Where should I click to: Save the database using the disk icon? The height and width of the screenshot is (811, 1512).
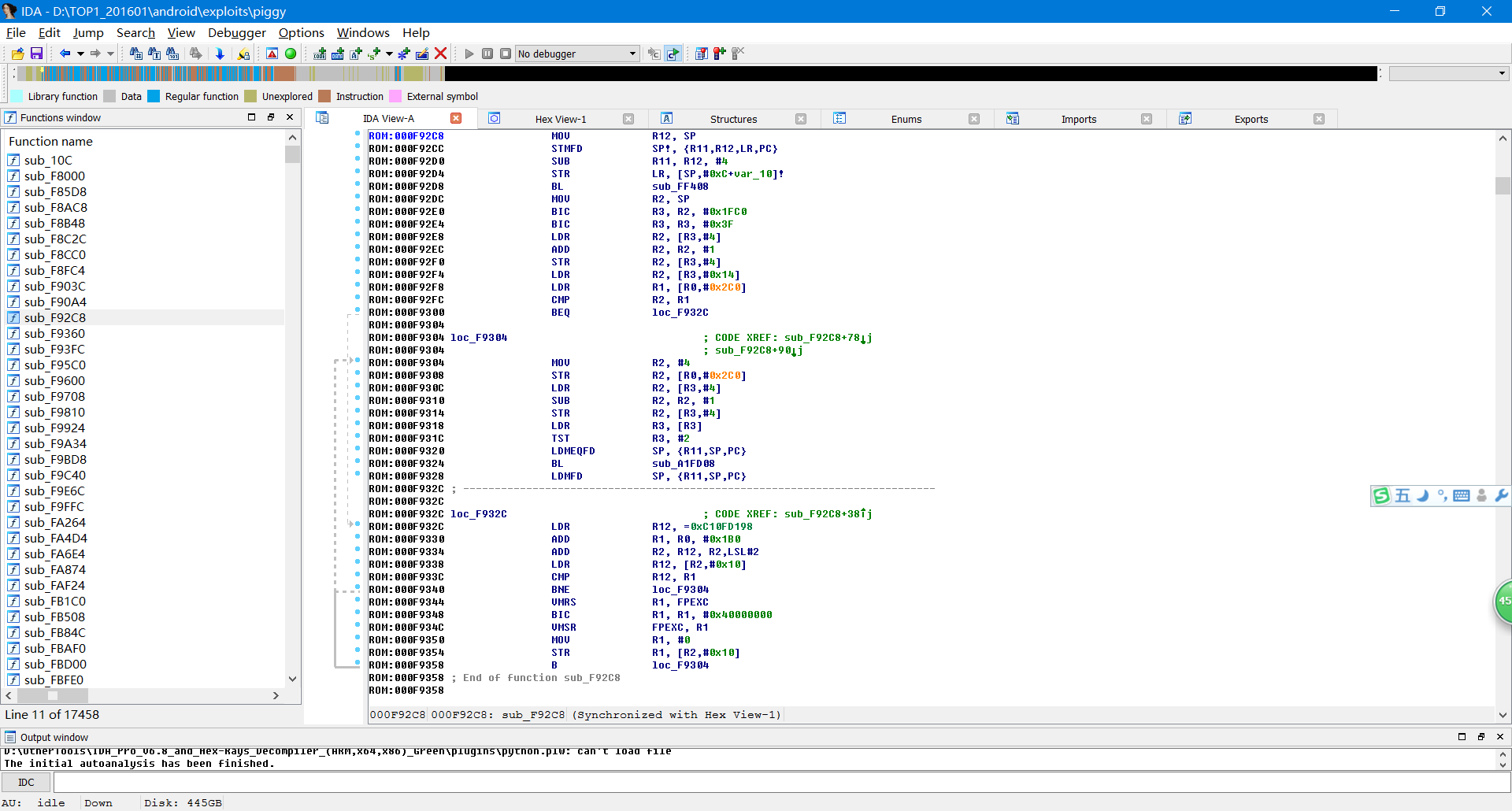pos(36,54)
